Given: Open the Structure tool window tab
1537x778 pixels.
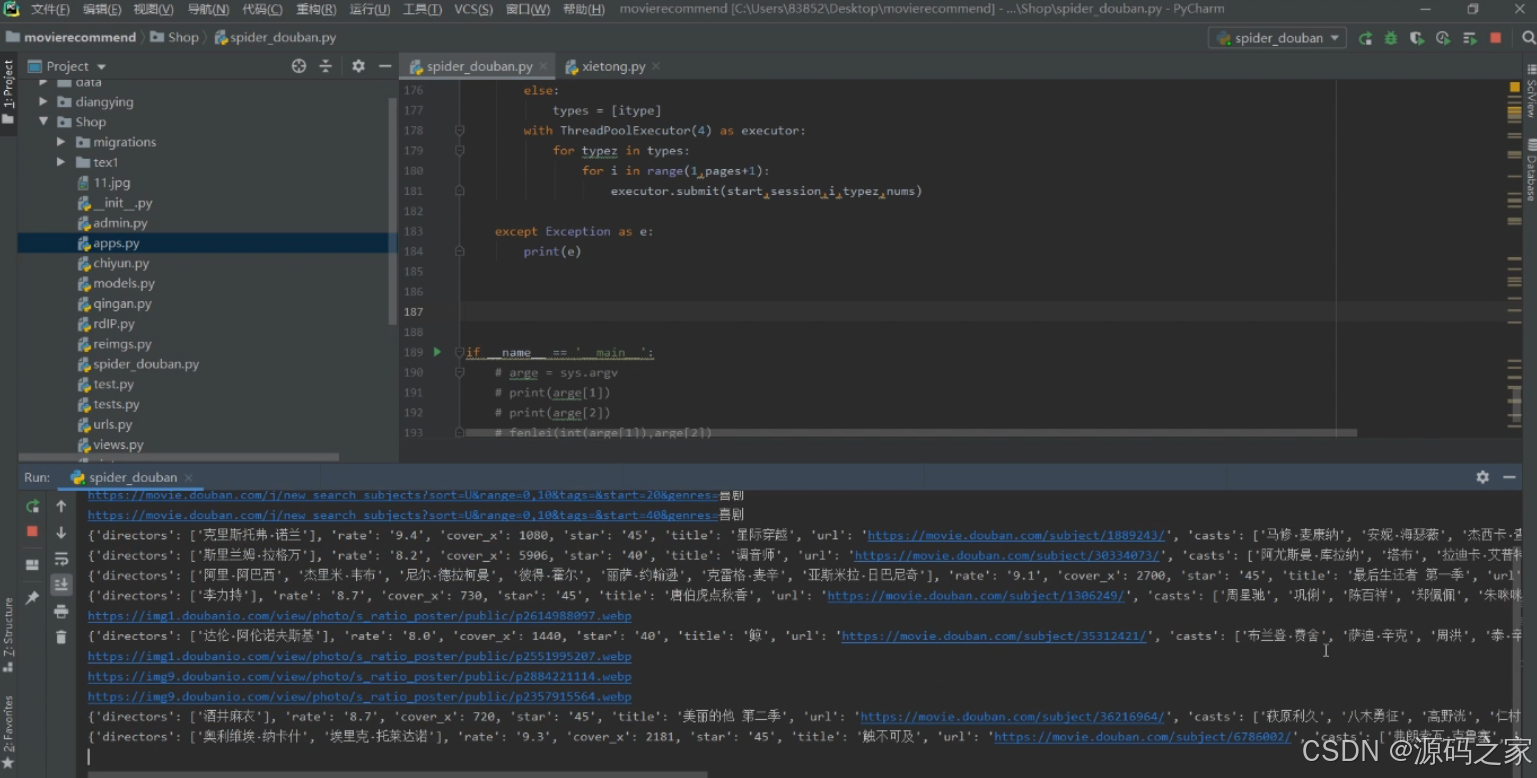Looking at the screenshot, I should [x=8, y=635].
